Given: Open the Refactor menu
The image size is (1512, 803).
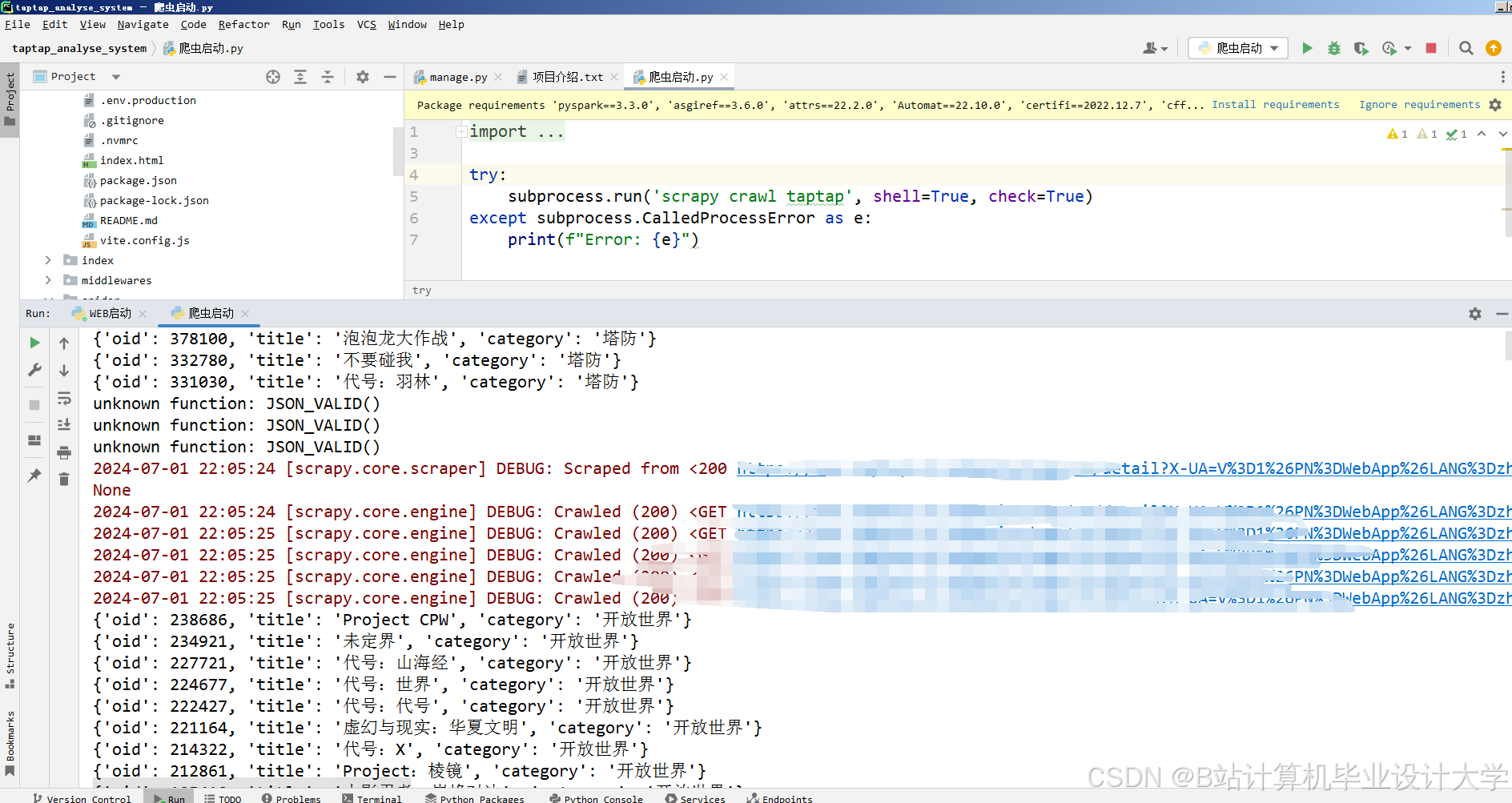Looking at the screenshot, I should (x=243, y=24).
